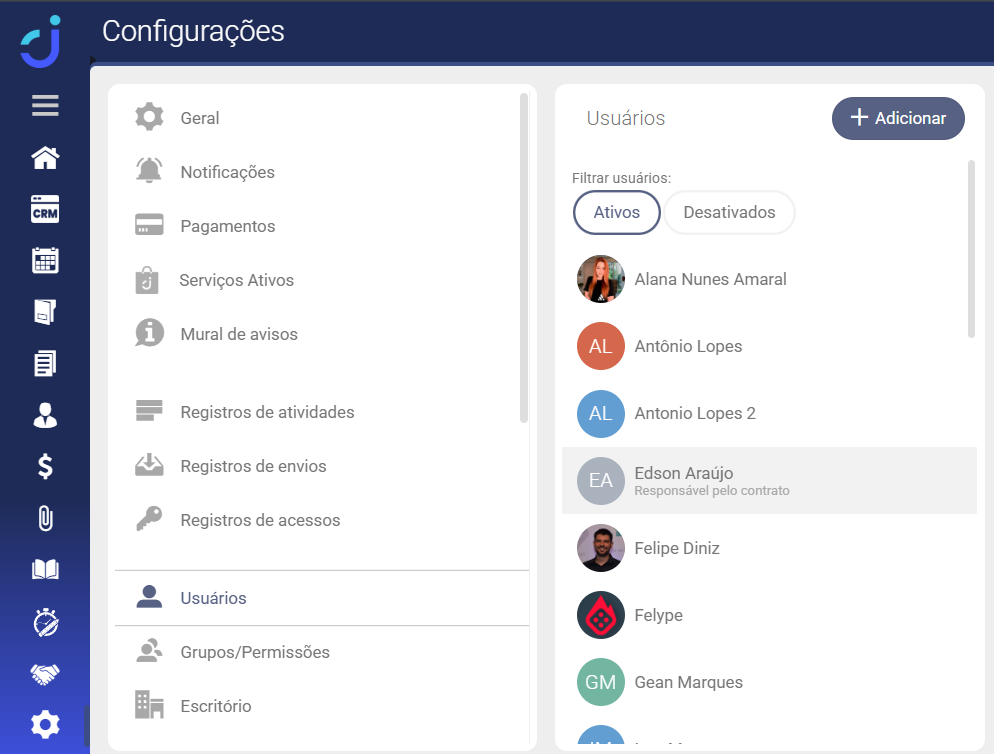Click Felipe Diniz's profile photo

tap(601, 548)
